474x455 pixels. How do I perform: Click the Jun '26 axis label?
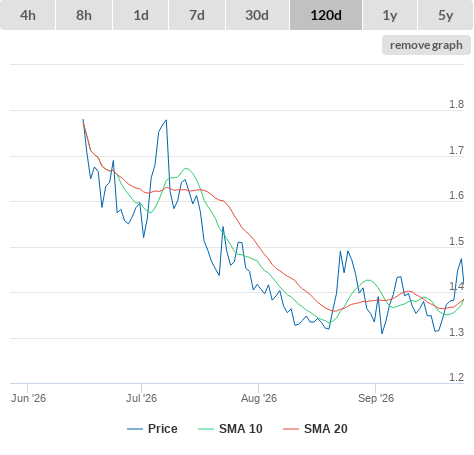[28, 398]
